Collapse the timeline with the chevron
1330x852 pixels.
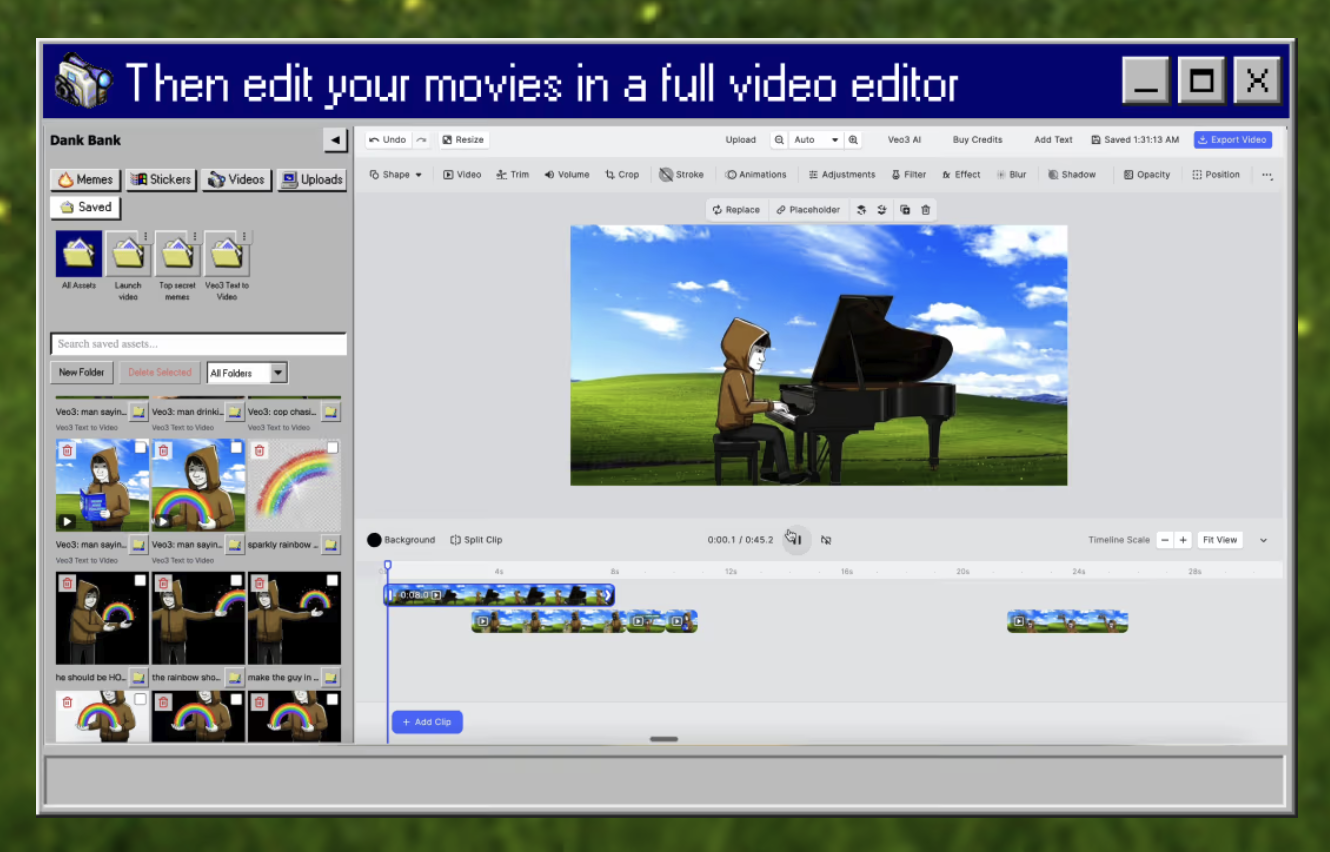coord(1263,540)
